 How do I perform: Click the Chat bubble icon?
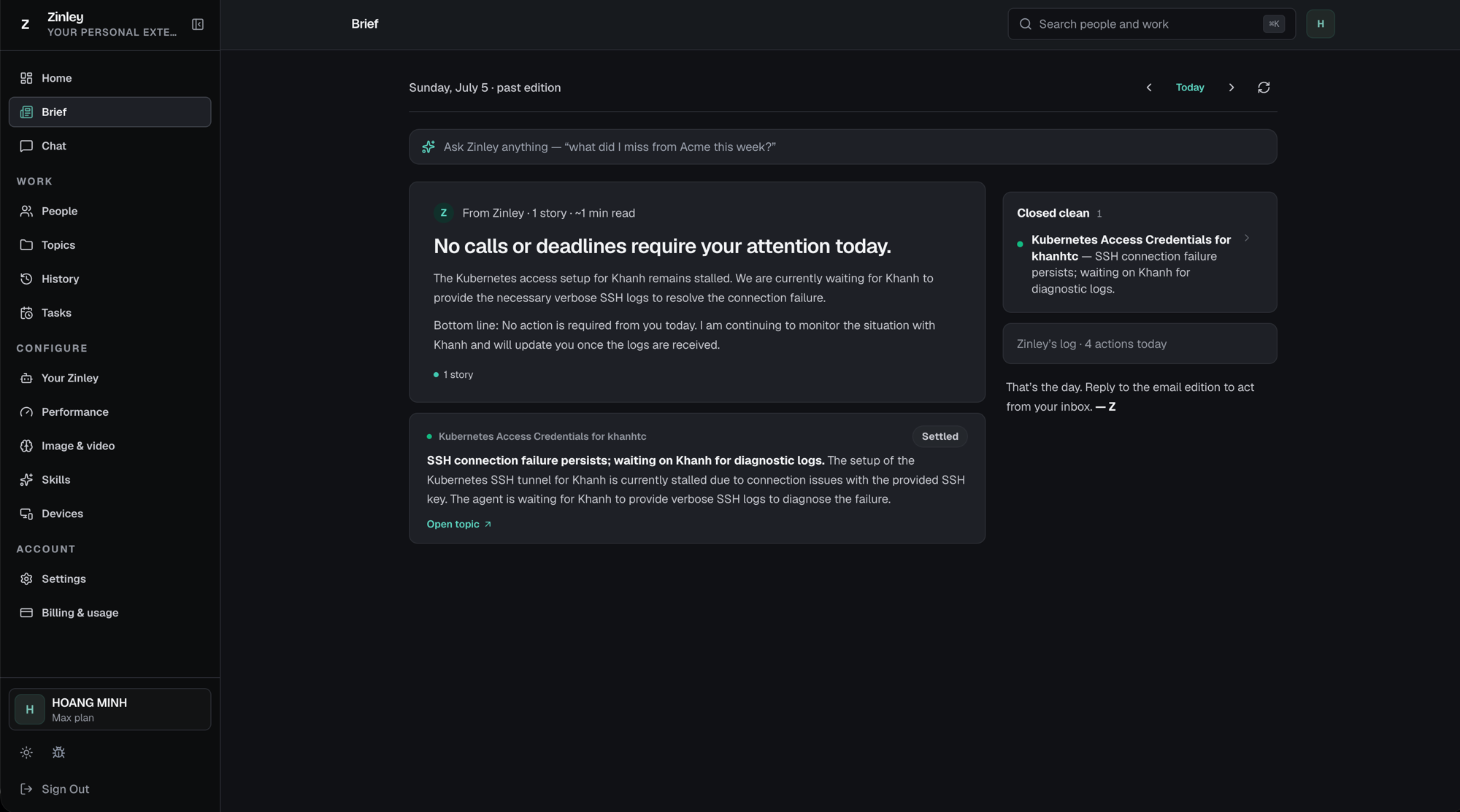pos(26,146)
